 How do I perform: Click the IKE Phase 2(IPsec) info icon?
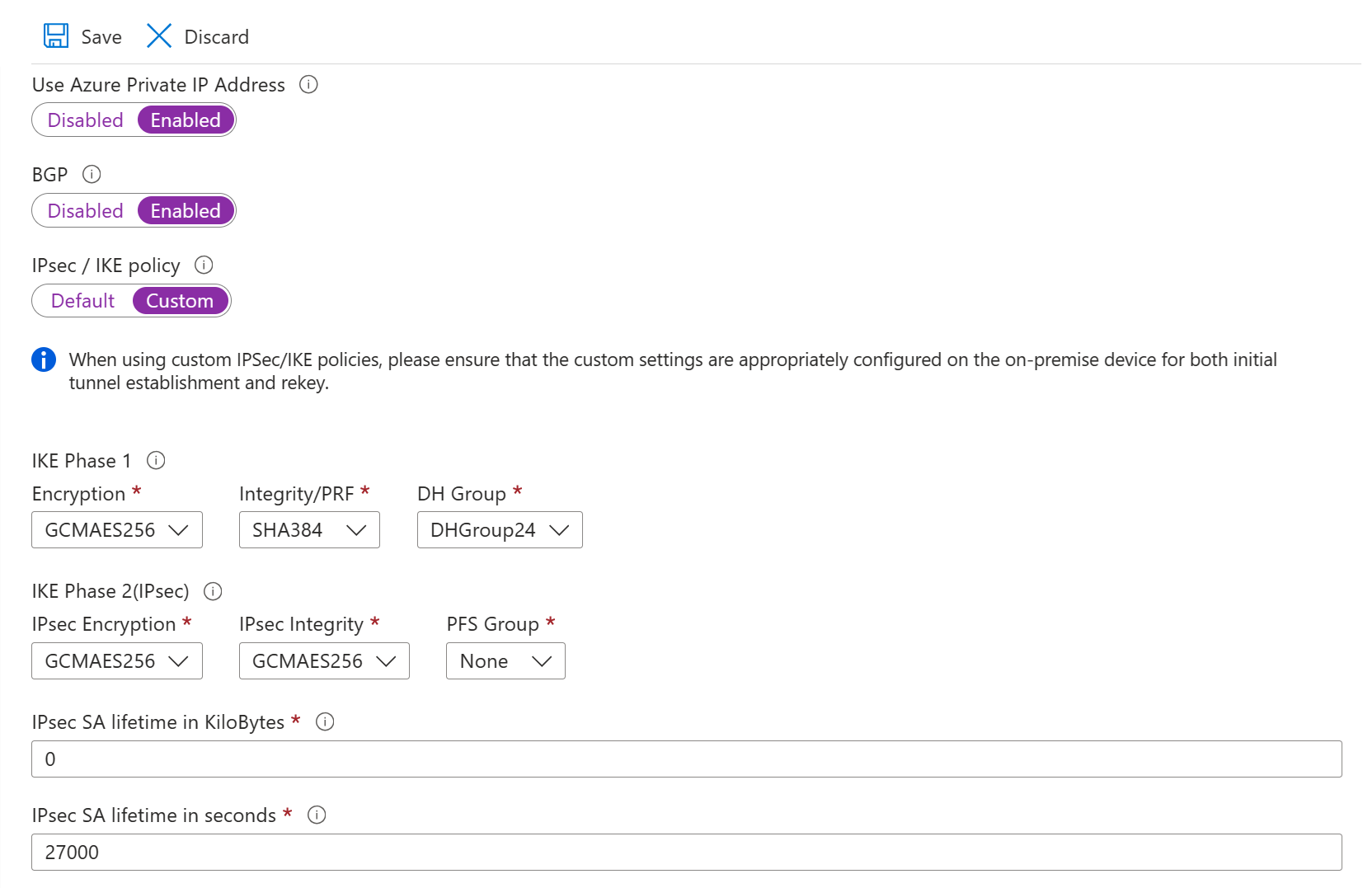coord(213,591)
